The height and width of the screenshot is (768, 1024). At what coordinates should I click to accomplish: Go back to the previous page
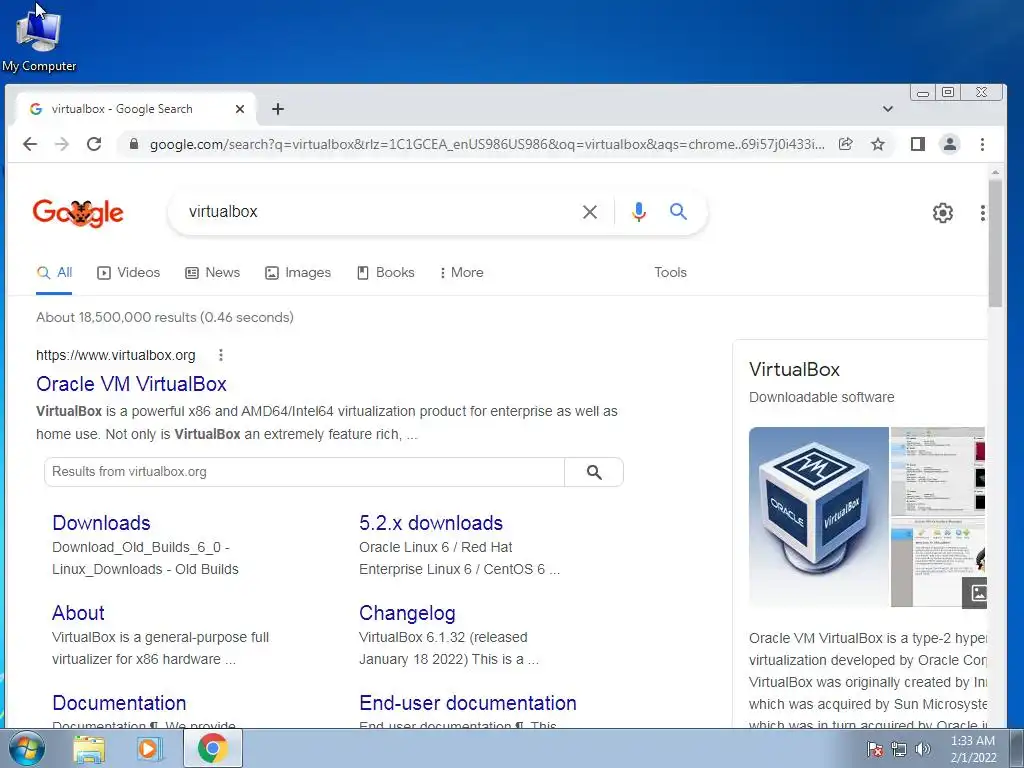pyautogui.click(x=30, y=144)
